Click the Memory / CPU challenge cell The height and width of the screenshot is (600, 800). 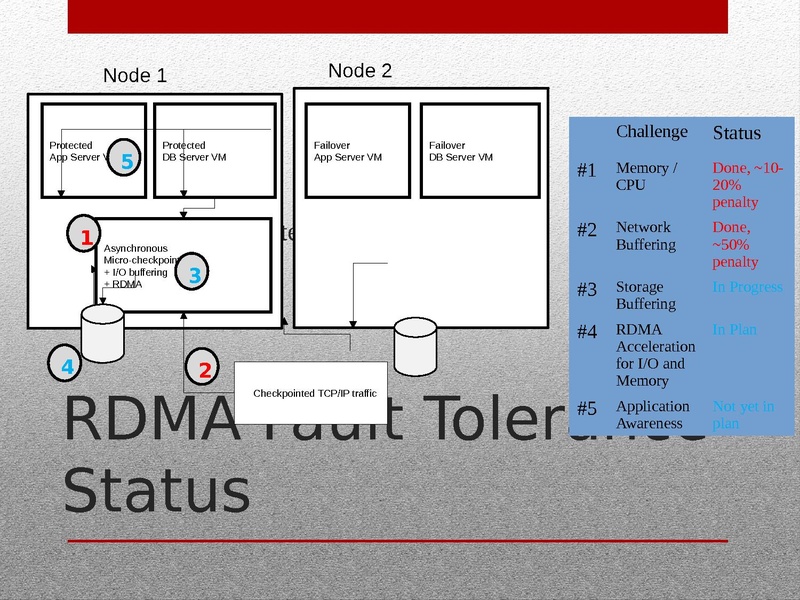point(646,177)
